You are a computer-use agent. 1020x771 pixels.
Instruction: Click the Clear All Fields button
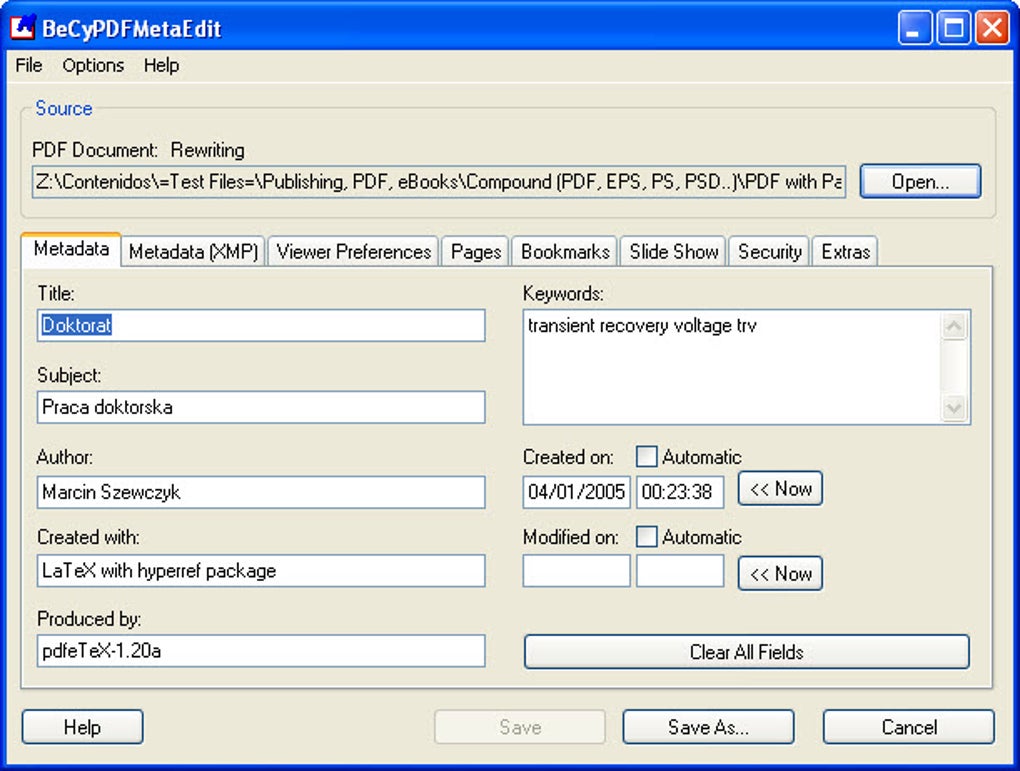point(747,652)
